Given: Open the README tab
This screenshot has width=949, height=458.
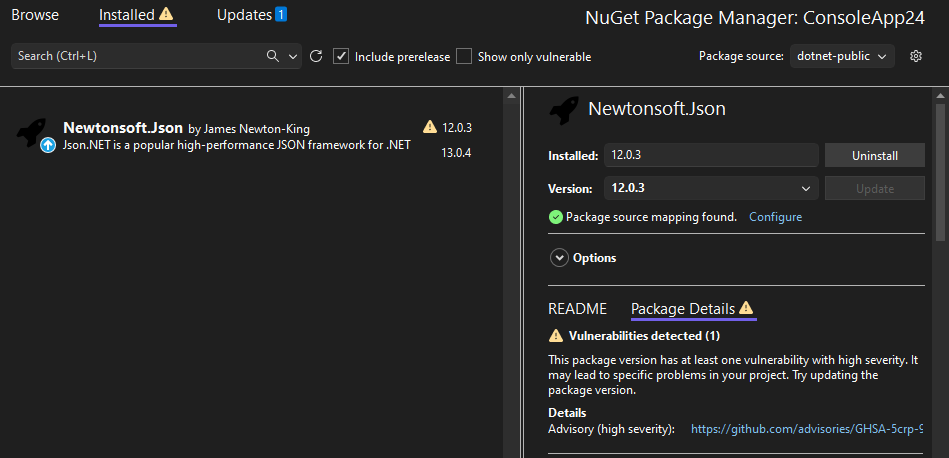Looking at the screenshot, I should pos(577,309).
